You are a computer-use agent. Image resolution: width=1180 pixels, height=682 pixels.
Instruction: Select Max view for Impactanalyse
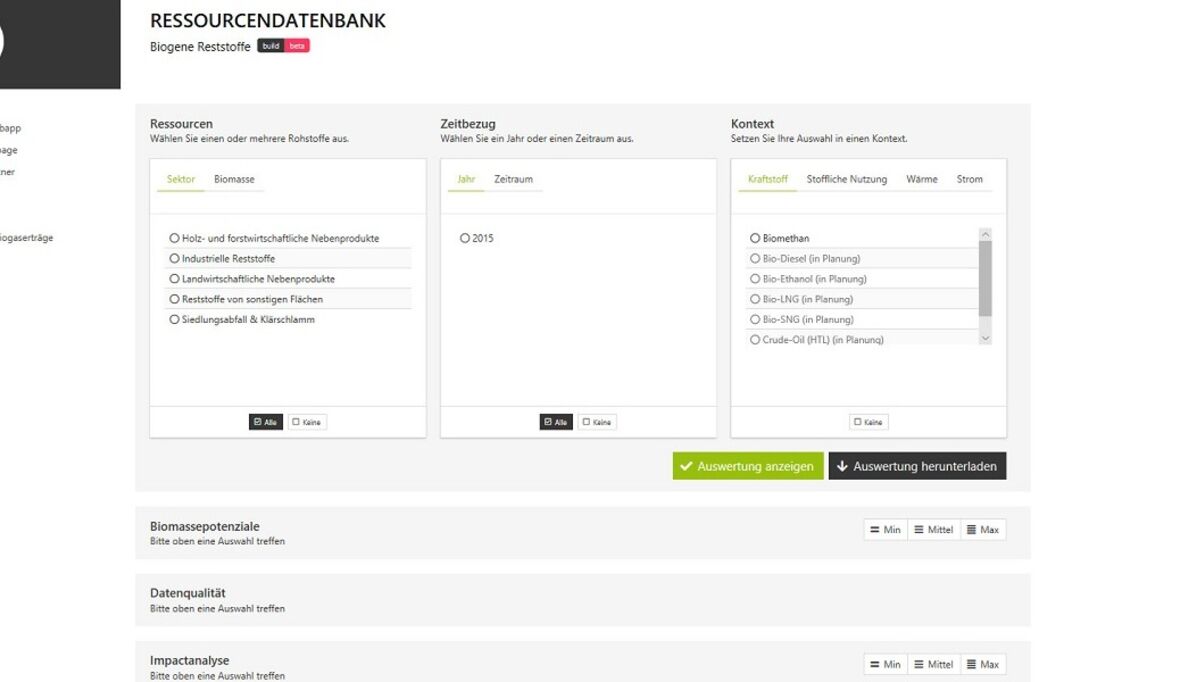pos(983,664)
